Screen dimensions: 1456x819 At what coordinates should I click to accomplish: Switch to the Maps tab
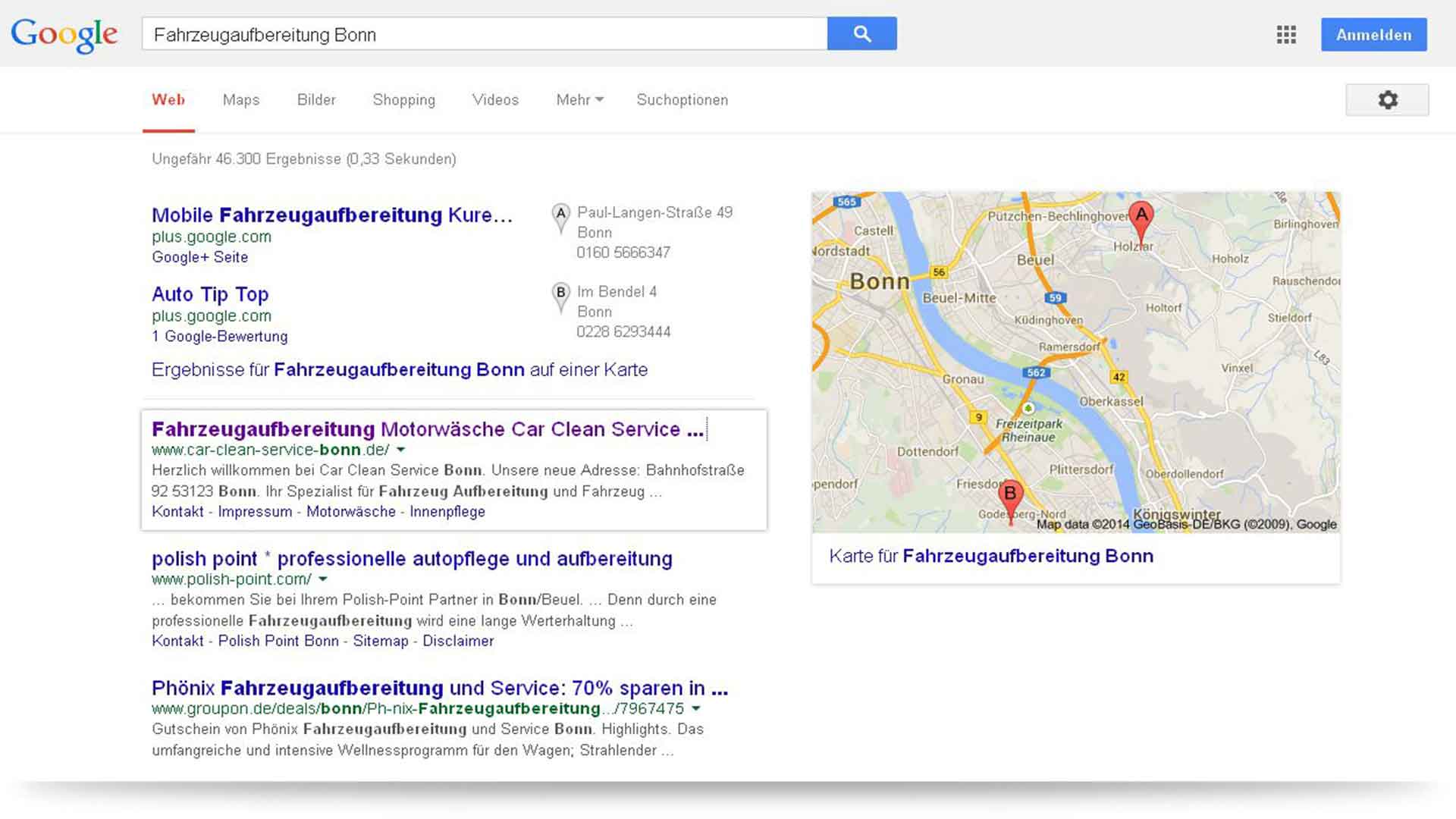click(241, 100)
